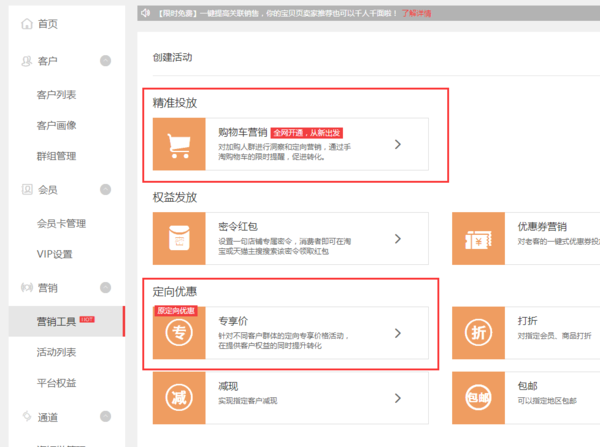Click the 了解详情 link in banner
600x447 pixels.
click(x=416, y=14)
